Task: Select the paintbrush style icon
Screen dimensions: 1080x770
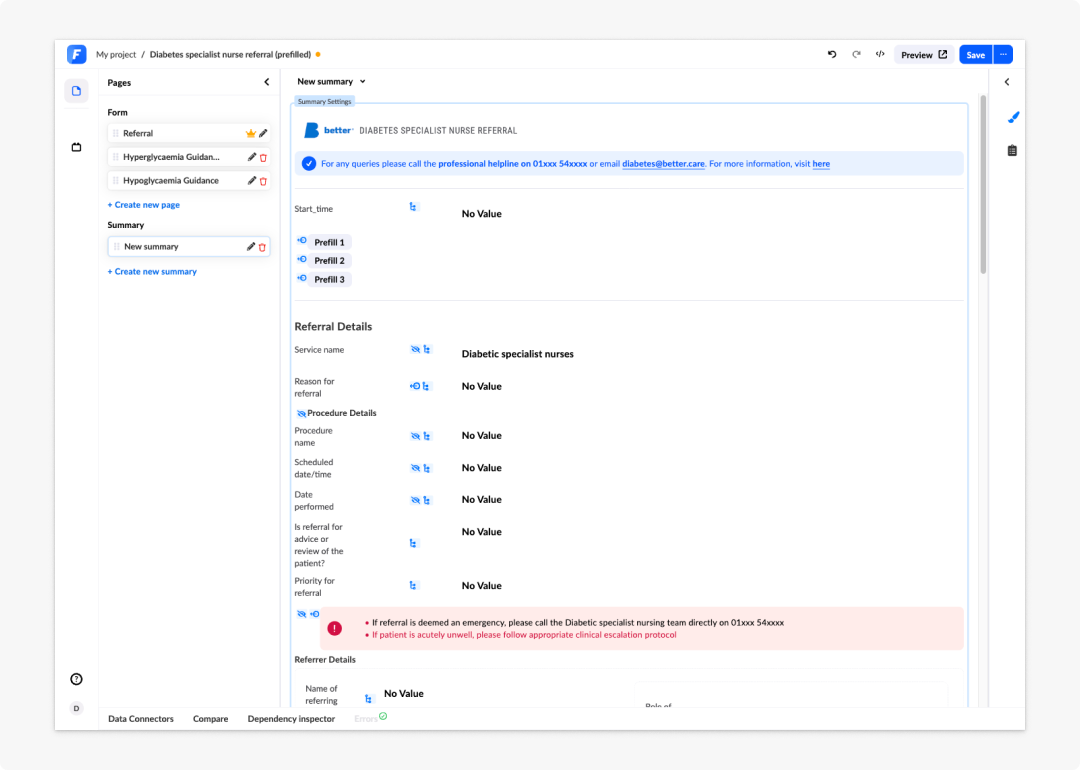Action: point(1012,118)
